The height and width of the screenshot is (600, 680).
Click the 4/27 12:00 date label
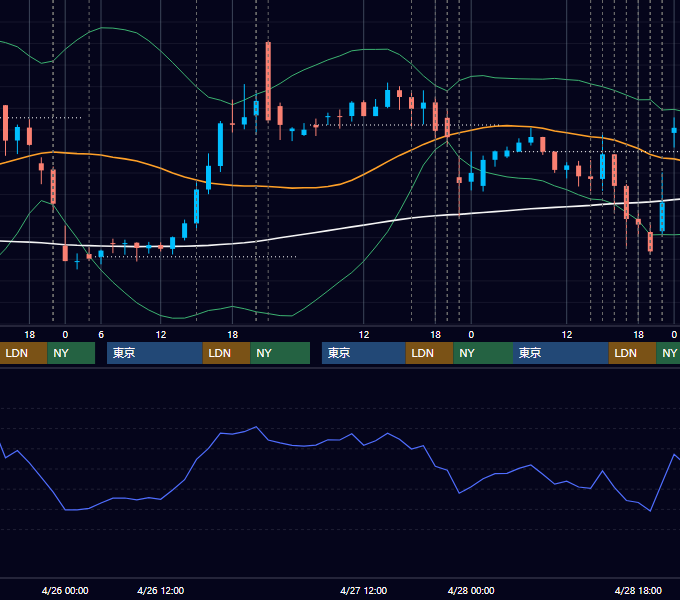point(363,590)
